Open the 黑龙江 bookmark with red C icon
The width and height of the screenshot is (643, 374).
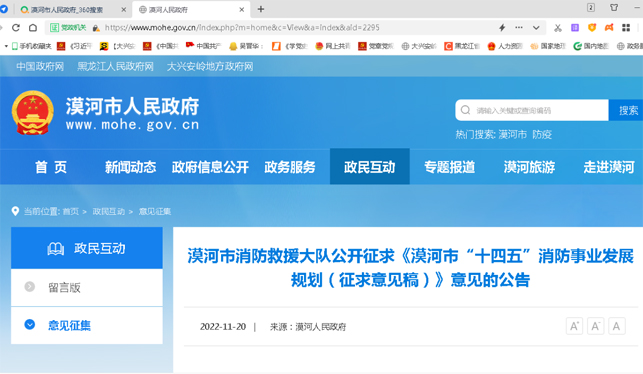pos(462,46)
